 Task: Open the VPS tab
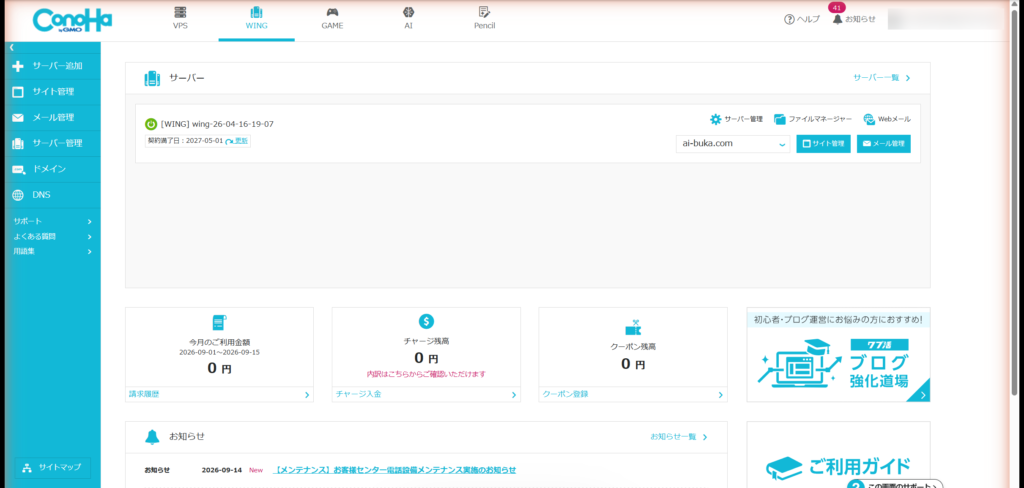pos(180,19)
